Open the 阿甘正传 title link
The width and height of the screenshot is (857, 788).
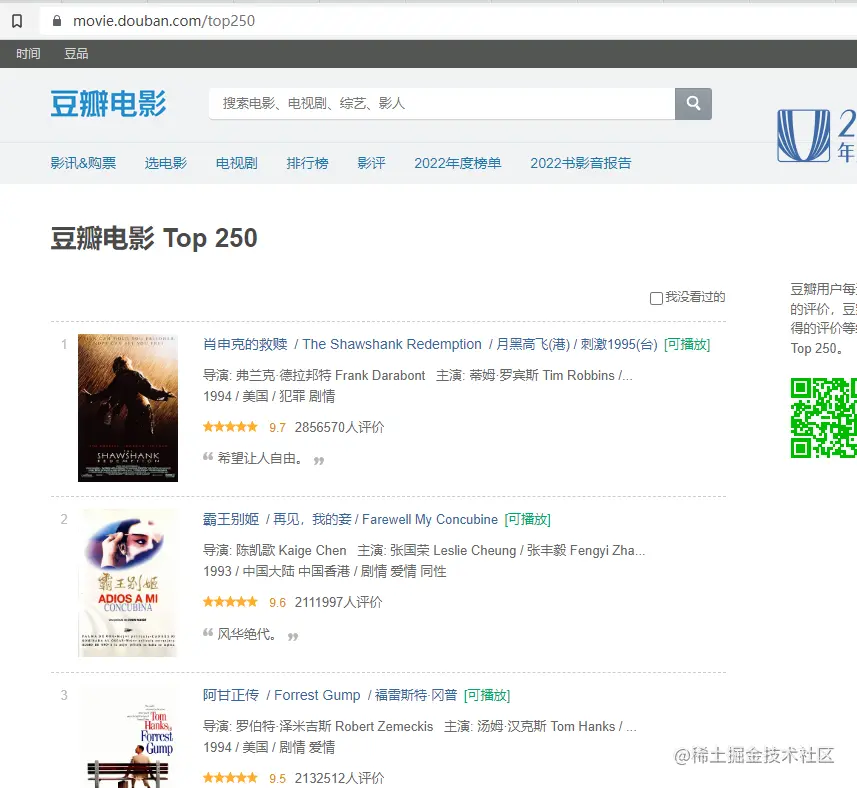click(231, 695)
